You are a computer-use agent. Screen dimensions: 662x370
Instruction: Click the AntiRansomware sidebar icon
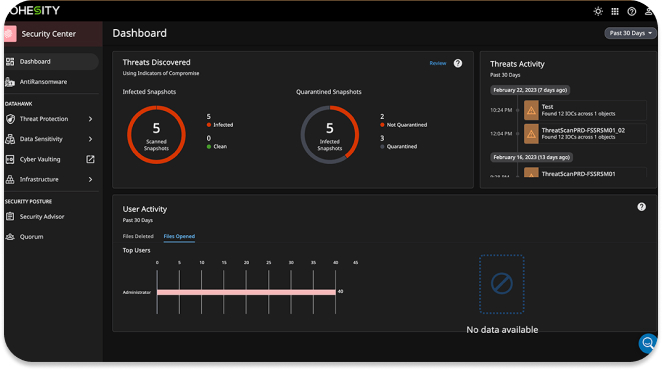click(10, 82)
